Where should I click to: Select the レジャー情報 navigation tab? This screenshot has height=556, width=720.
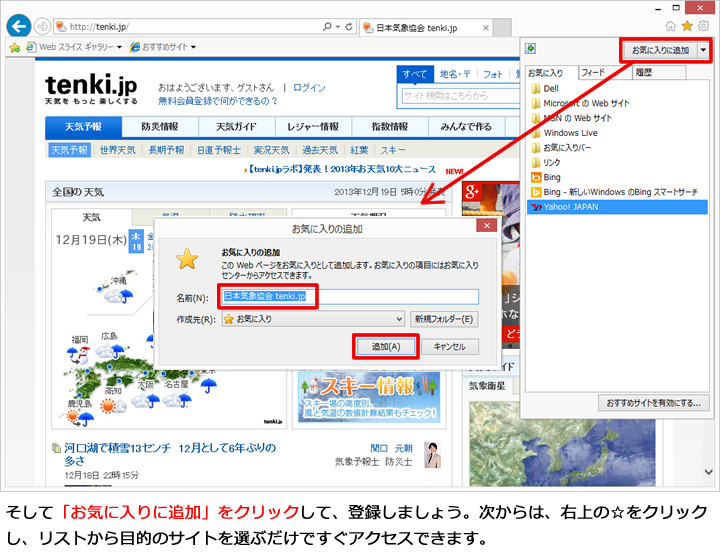tap(313, 127)
